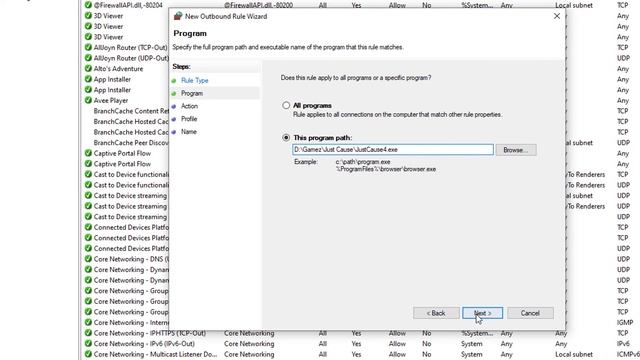Click the green check icon of Core Networking - IPHTTPS (TCP-Out)

click(88, 333)
